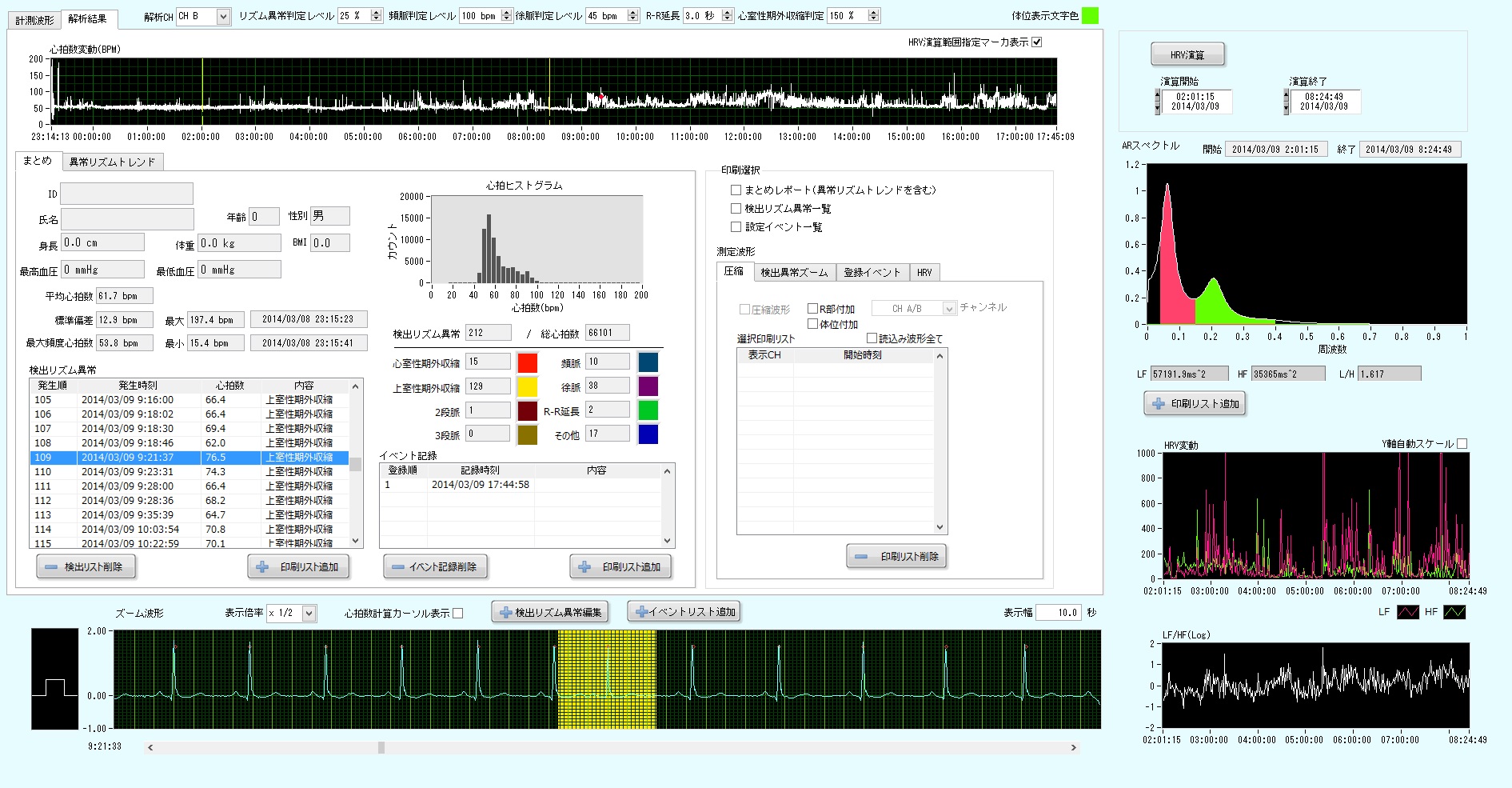Open the 表示倍率 dropdown
Viewport: 1512px width, 788px height.
point(309,614)
